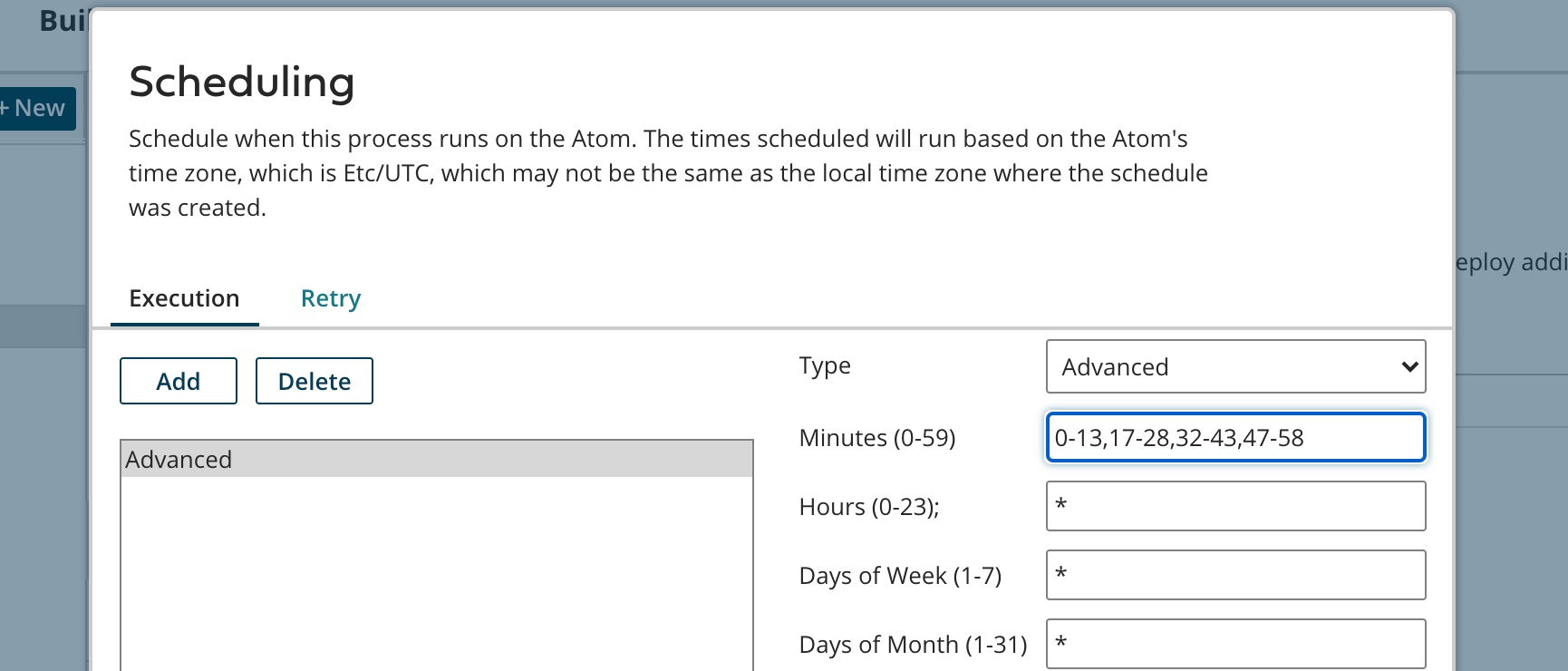1568x671 pixels.
Task: Click the Days of Month (1-31) label
Action: click(x=913, y=645)
